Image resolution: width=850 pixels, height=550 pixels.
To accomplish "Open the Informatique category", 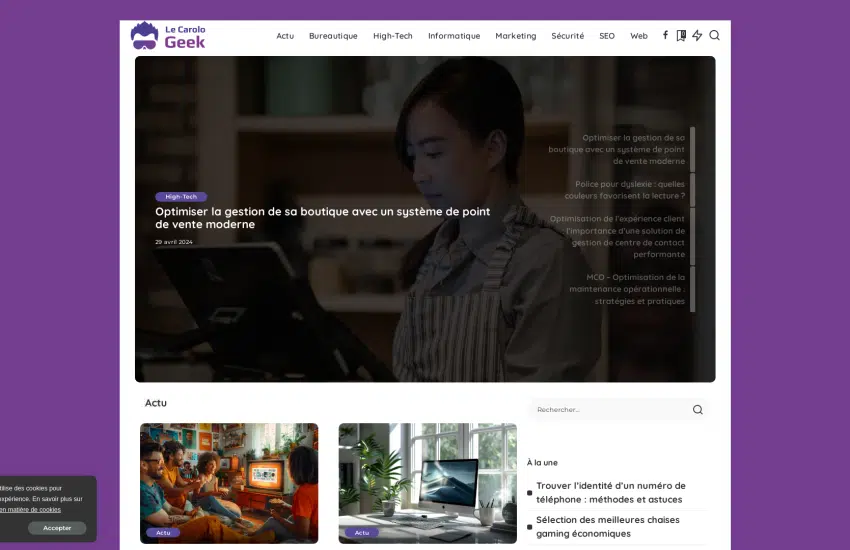I will 454,36.
